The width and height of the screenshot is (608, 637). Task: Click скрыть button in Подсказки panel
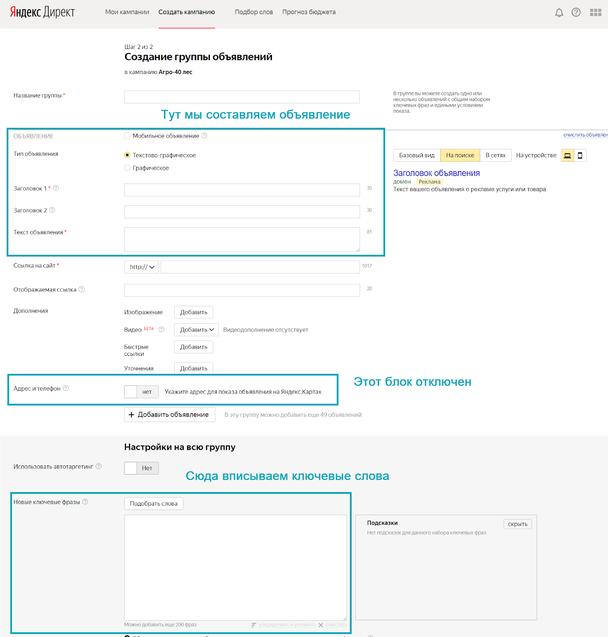click(517, 524)
